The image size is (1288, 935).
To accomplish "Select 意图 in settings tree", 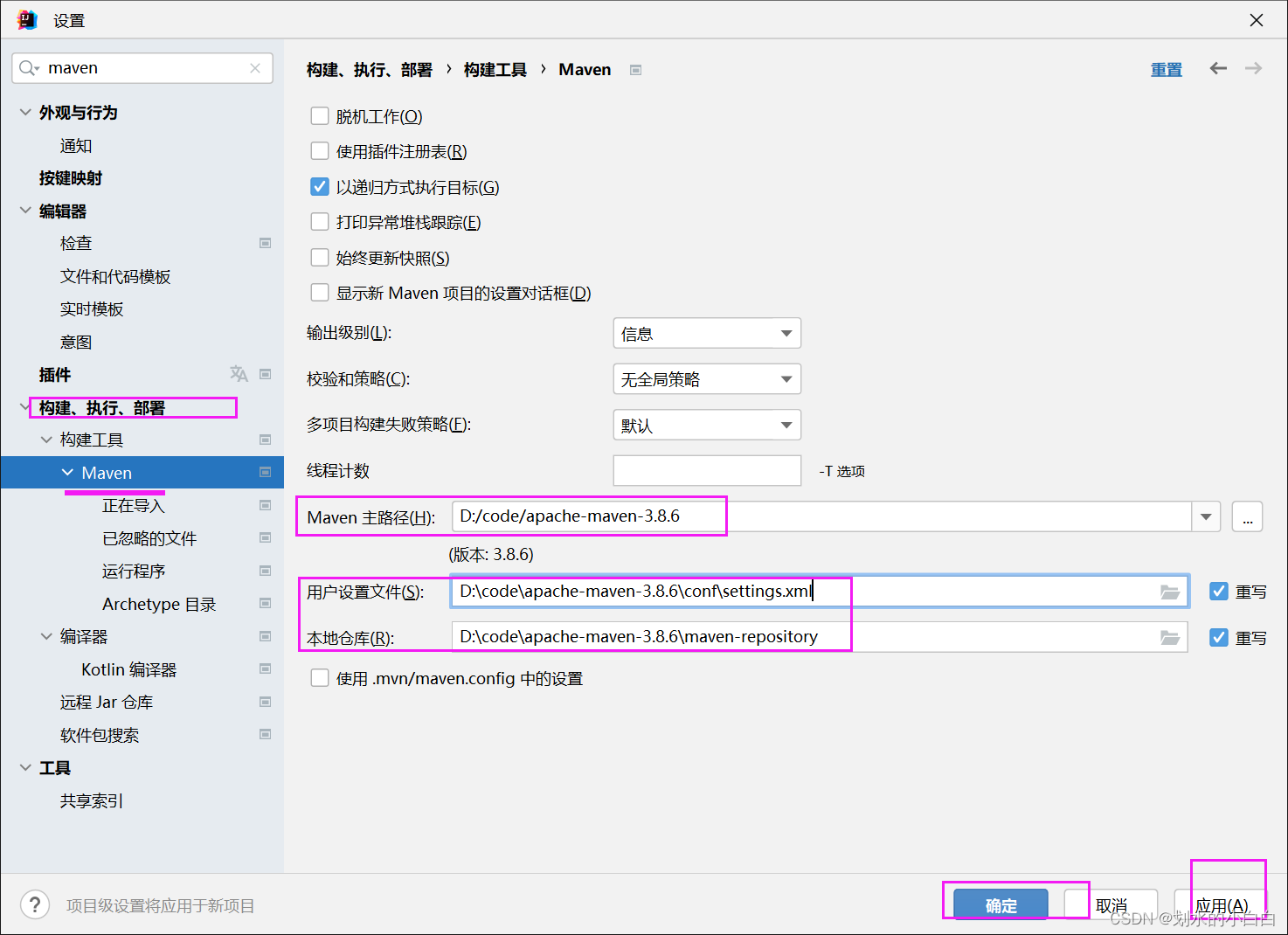I will point(76,342).
